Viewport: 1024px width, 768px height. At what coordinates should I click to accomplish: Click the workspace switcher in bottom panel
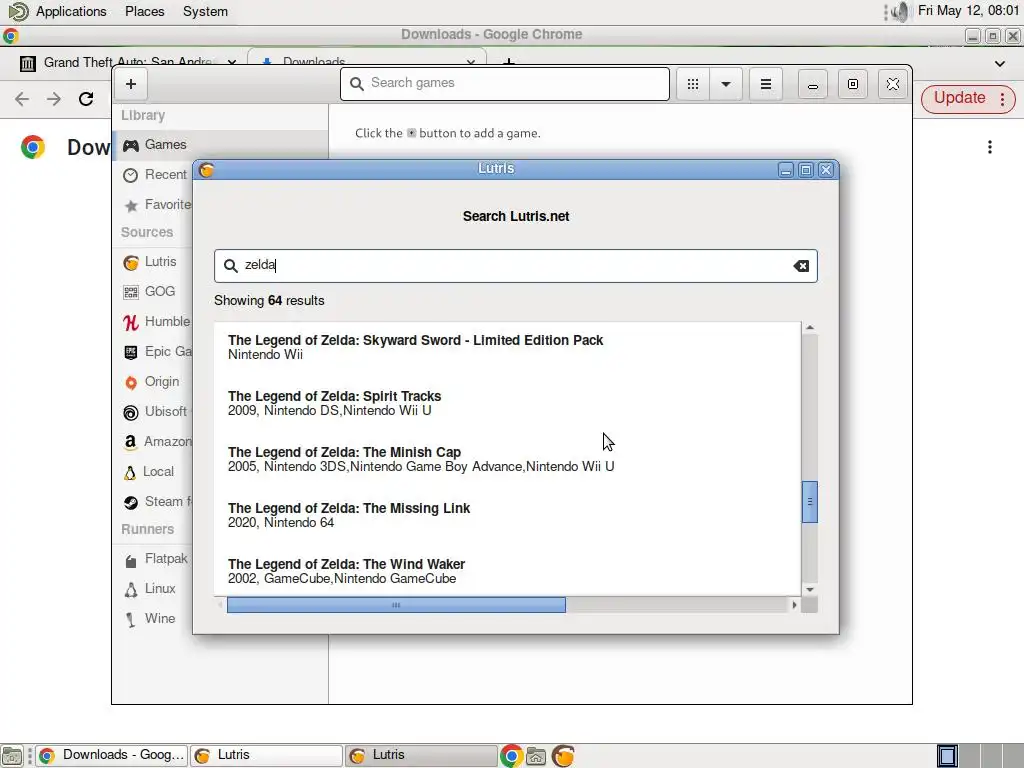click(x=980, y=756)
